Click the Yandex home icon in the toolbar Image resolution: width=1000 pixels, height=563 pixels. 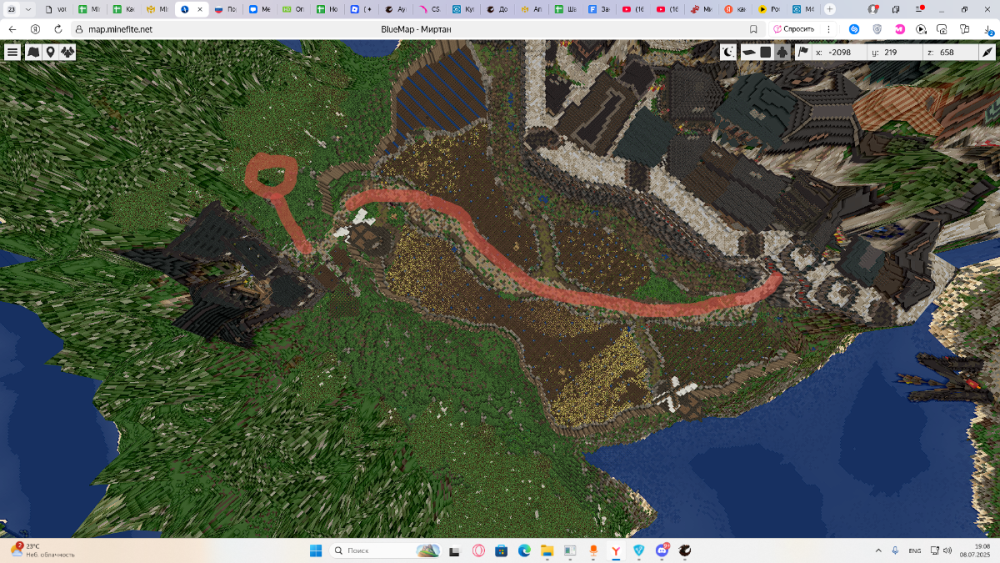pos(35,29)
